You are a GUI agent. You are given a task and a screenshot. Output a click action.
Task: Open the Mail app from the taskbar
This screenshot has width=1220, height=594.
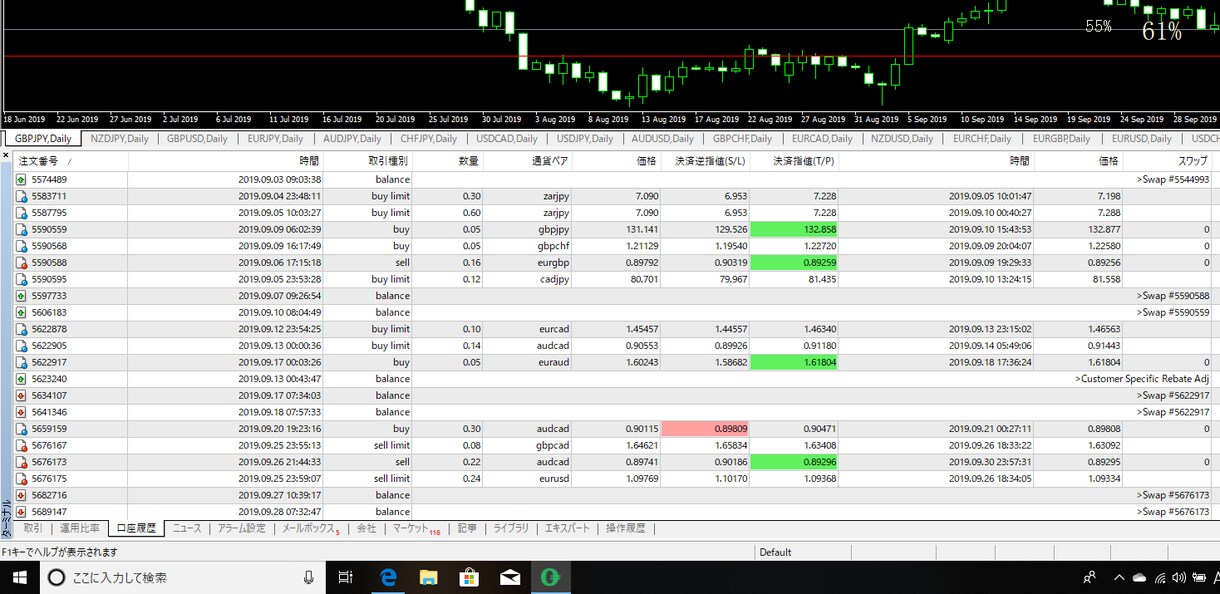point(510,577)
